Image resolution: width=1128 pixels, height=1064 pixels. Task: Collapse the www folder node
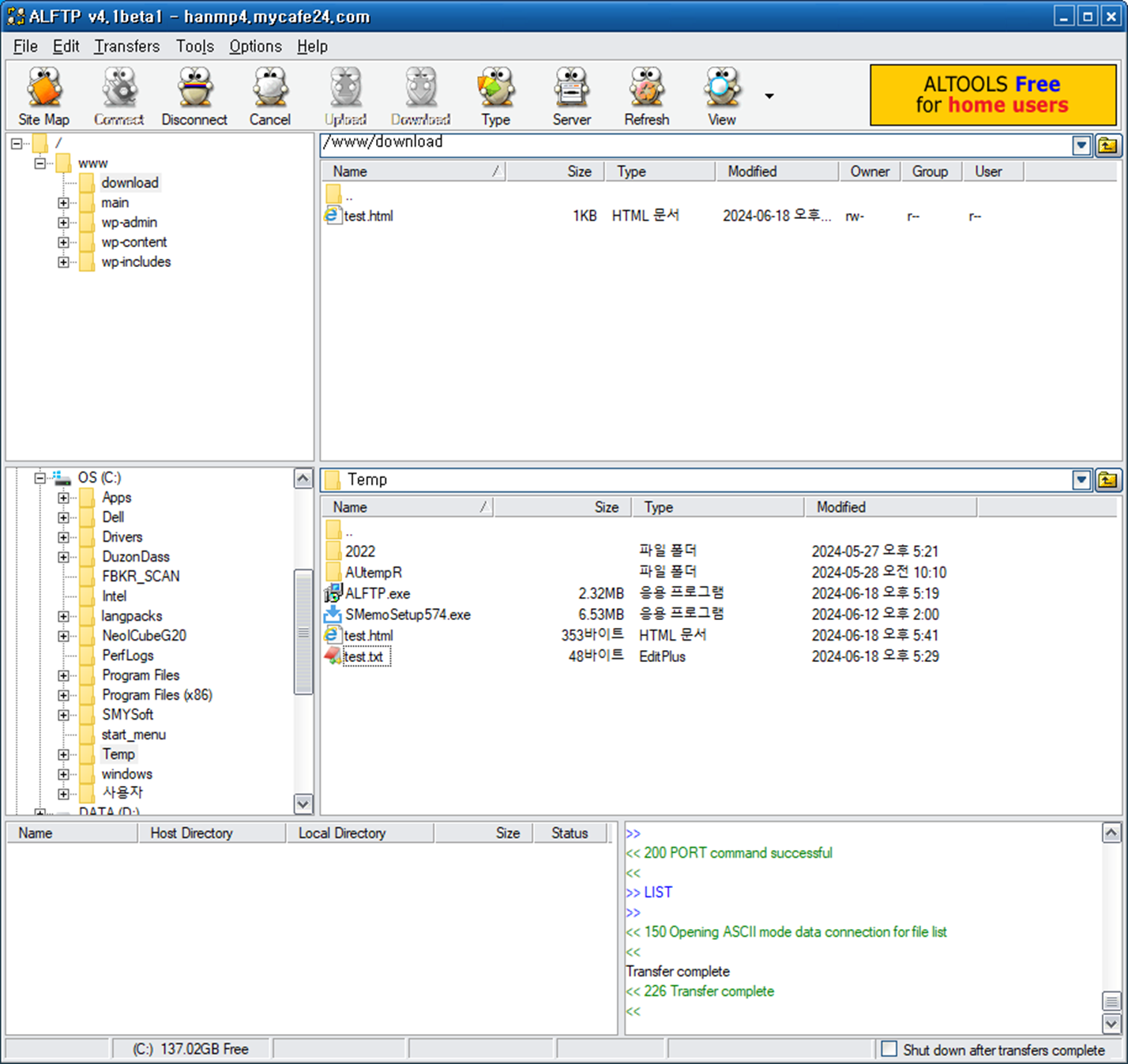tap(39, 163)
